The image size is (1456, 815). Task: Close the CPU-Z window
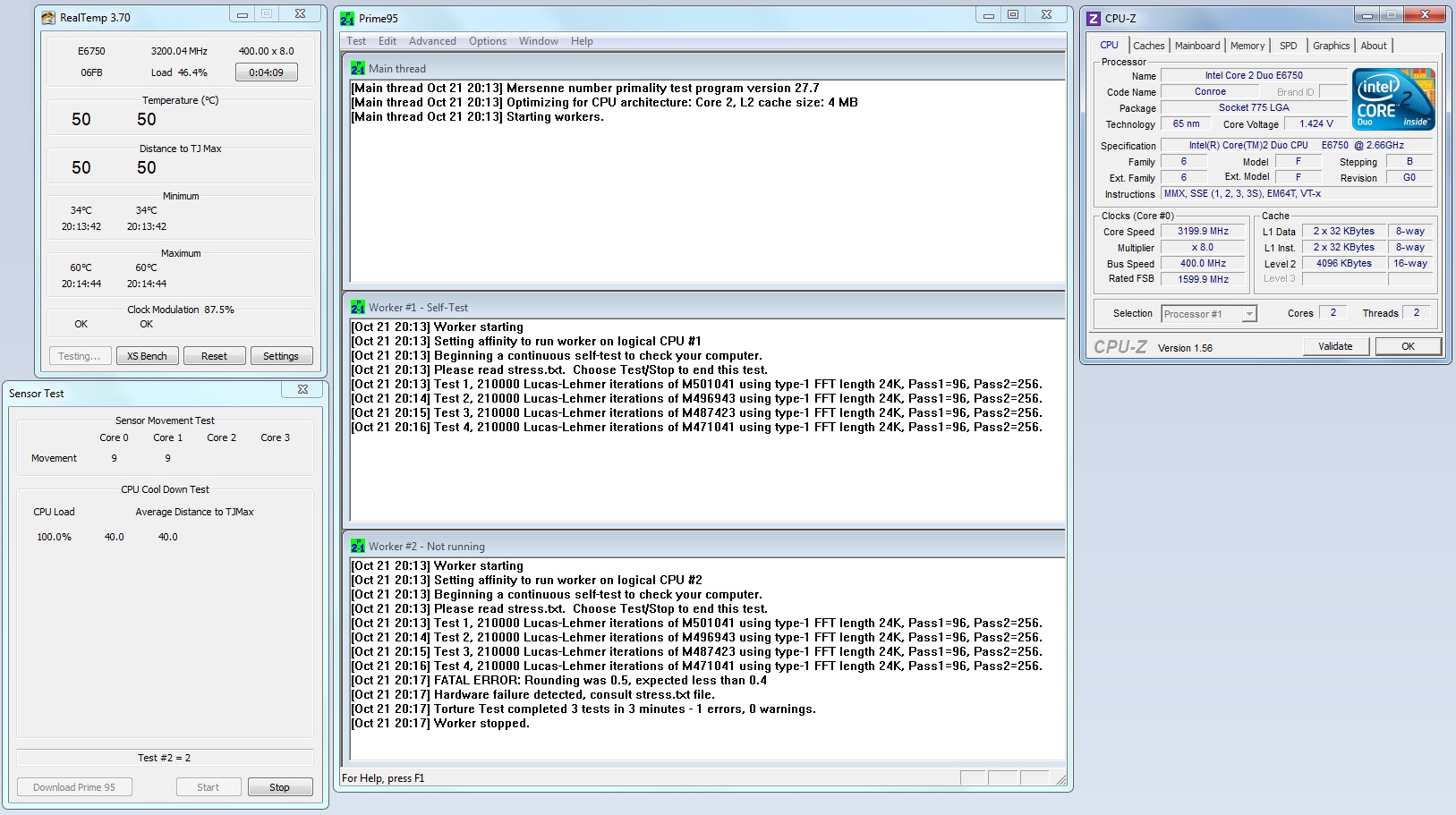[1425, 14]
